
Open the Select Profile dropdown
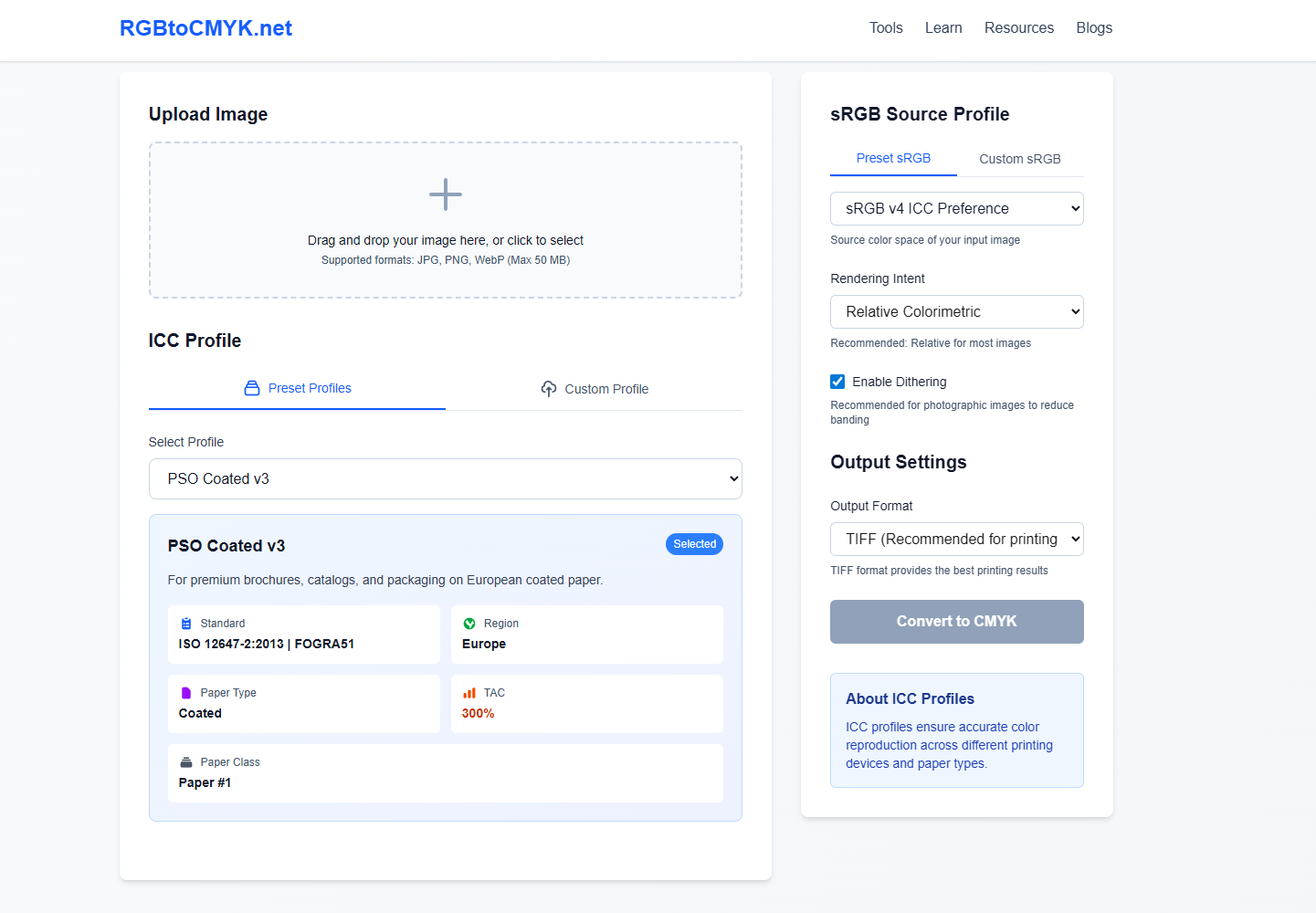pyautogui.click(x=445, y=479)
